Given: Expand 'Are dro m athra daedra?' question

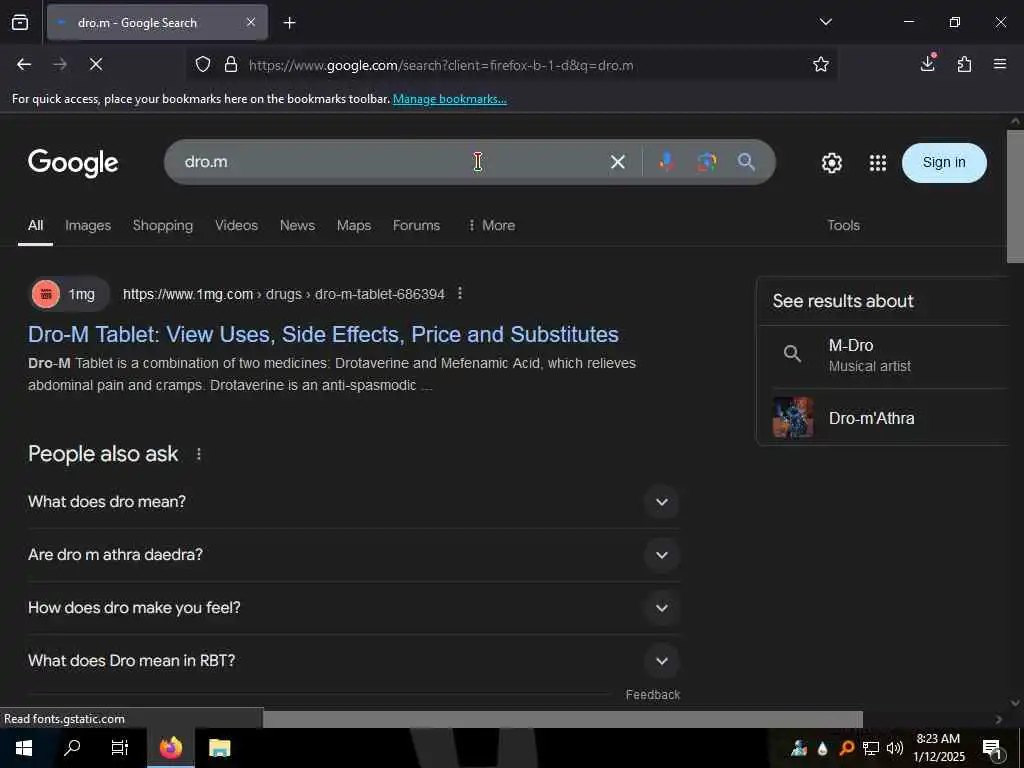Looking at the screenshot, I should click(x=353, y=554).
